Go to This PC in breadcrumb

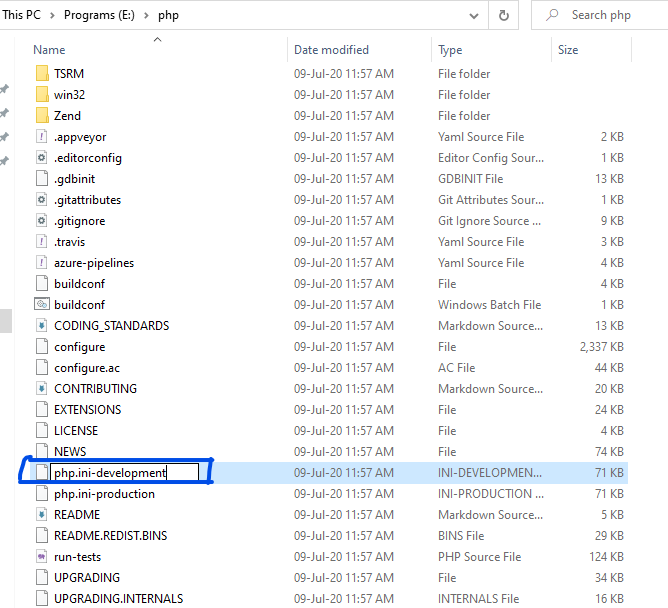pyautogui.click(x=21, y=15)
